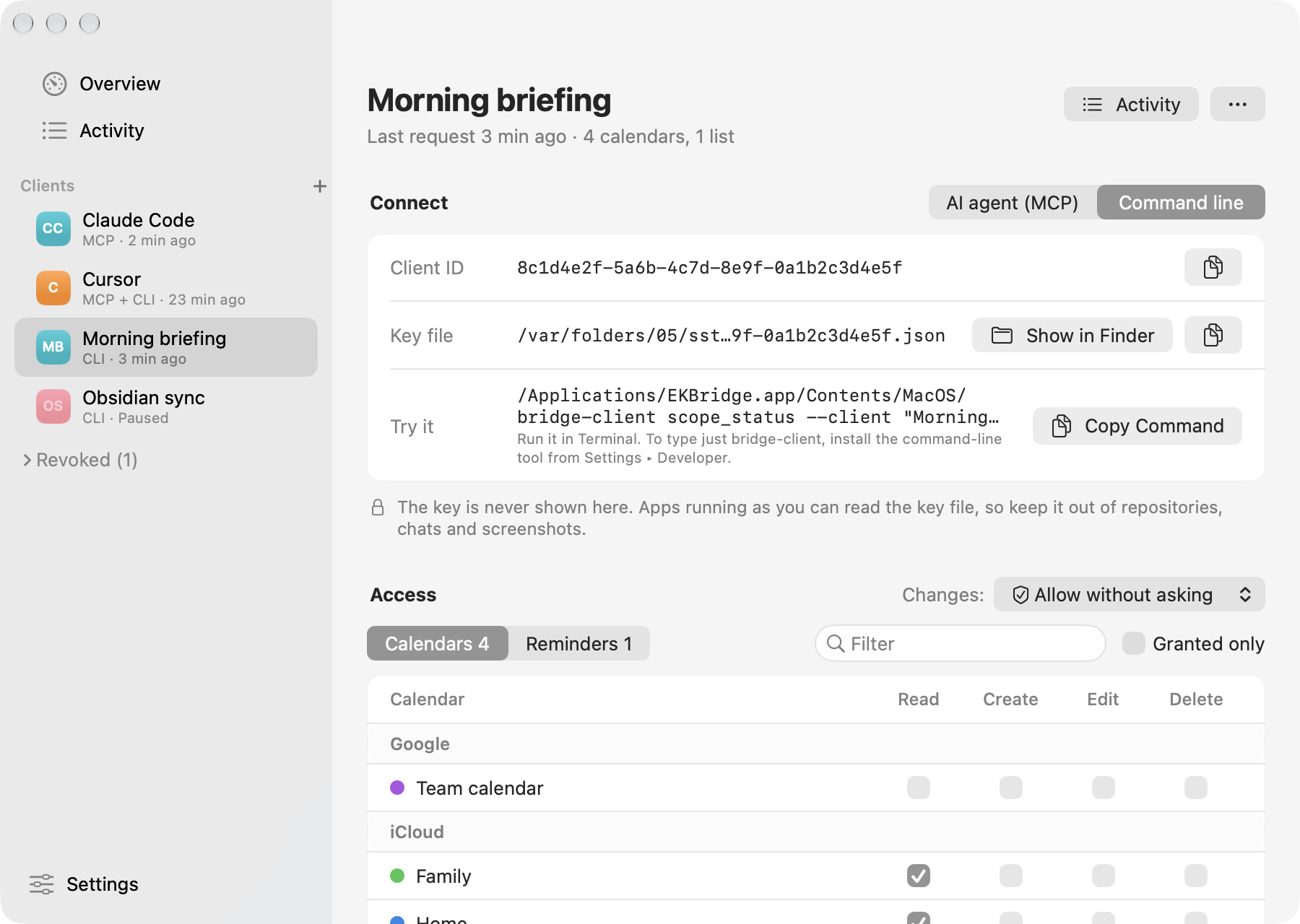Enable Delete for Family calendar

(1196, 876)
